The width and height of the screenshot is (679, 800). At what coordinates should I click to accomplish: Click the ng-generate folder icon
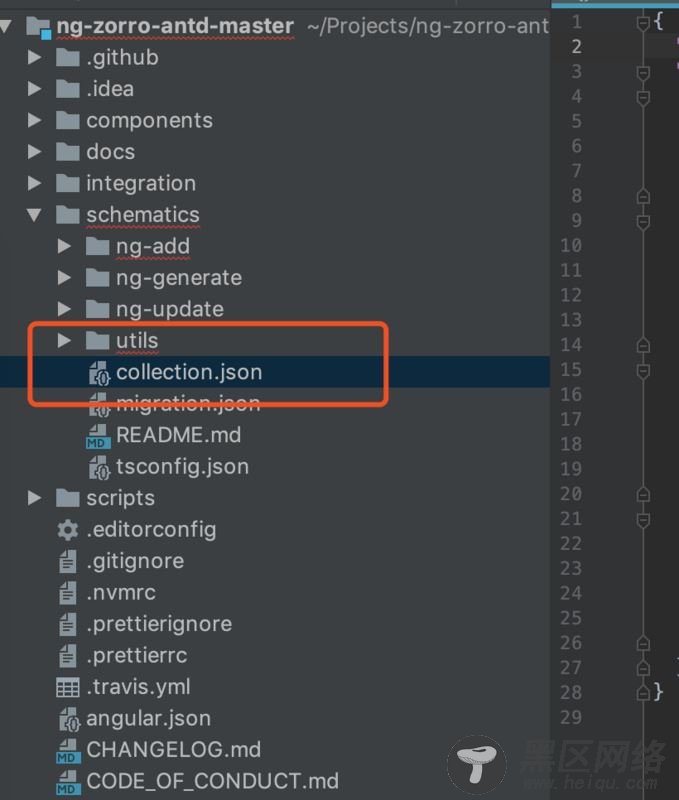pyautogui.click(x=97, y=278)
